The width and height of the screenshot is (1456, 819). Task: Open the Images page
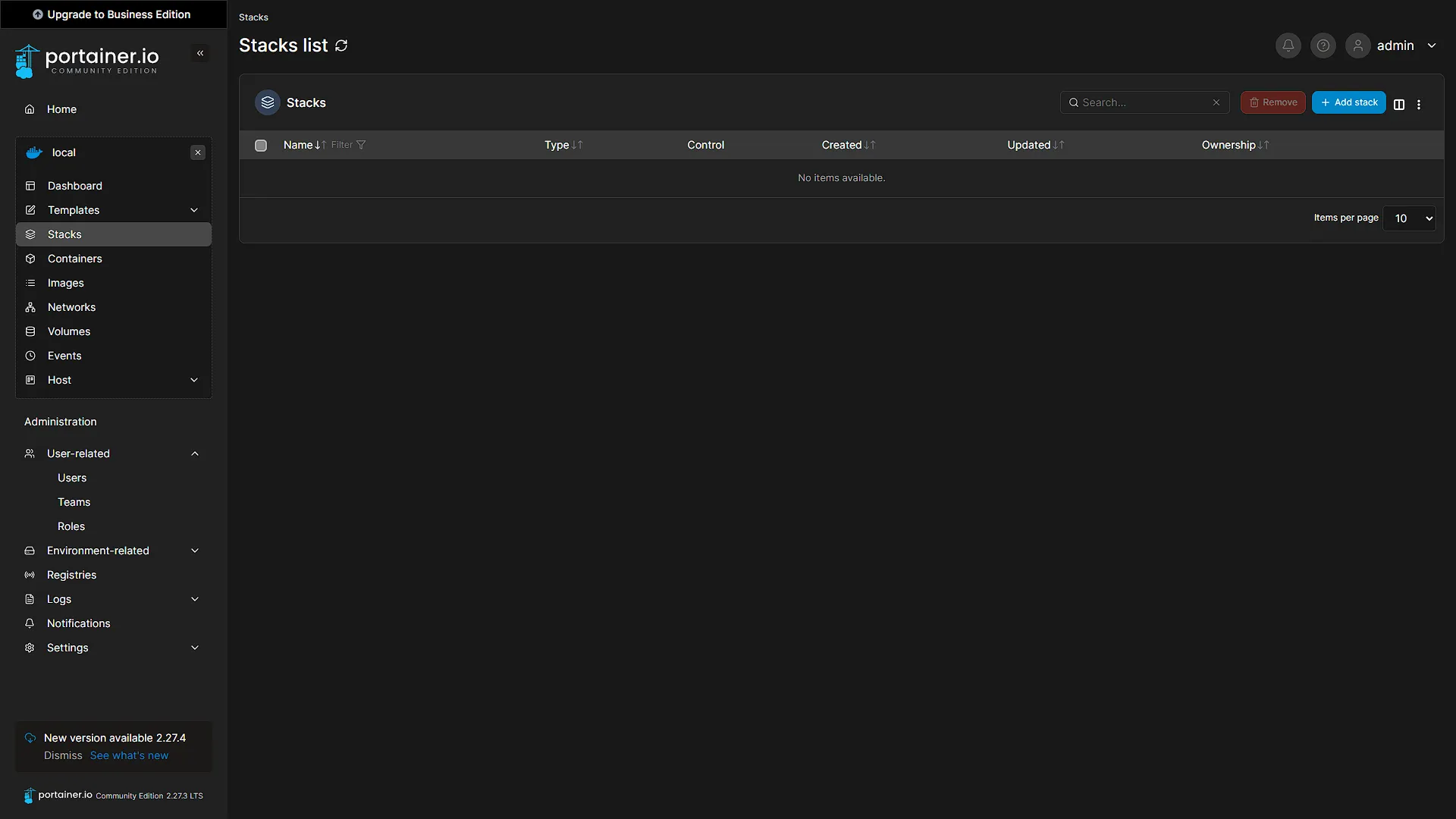114,283
